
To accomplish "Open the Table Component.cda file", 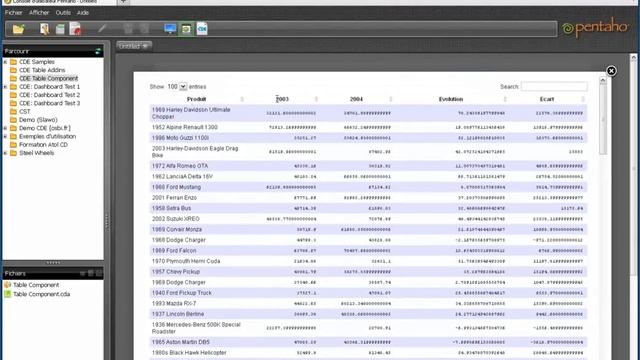I will tap(41, 294).
